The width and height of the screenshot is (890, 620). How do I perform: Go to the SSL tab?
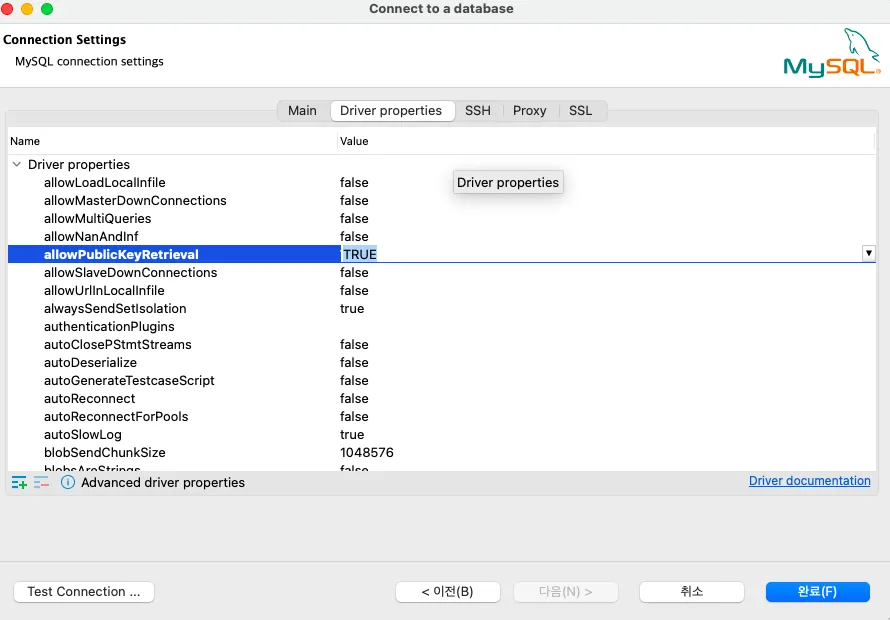click(581, 111)
